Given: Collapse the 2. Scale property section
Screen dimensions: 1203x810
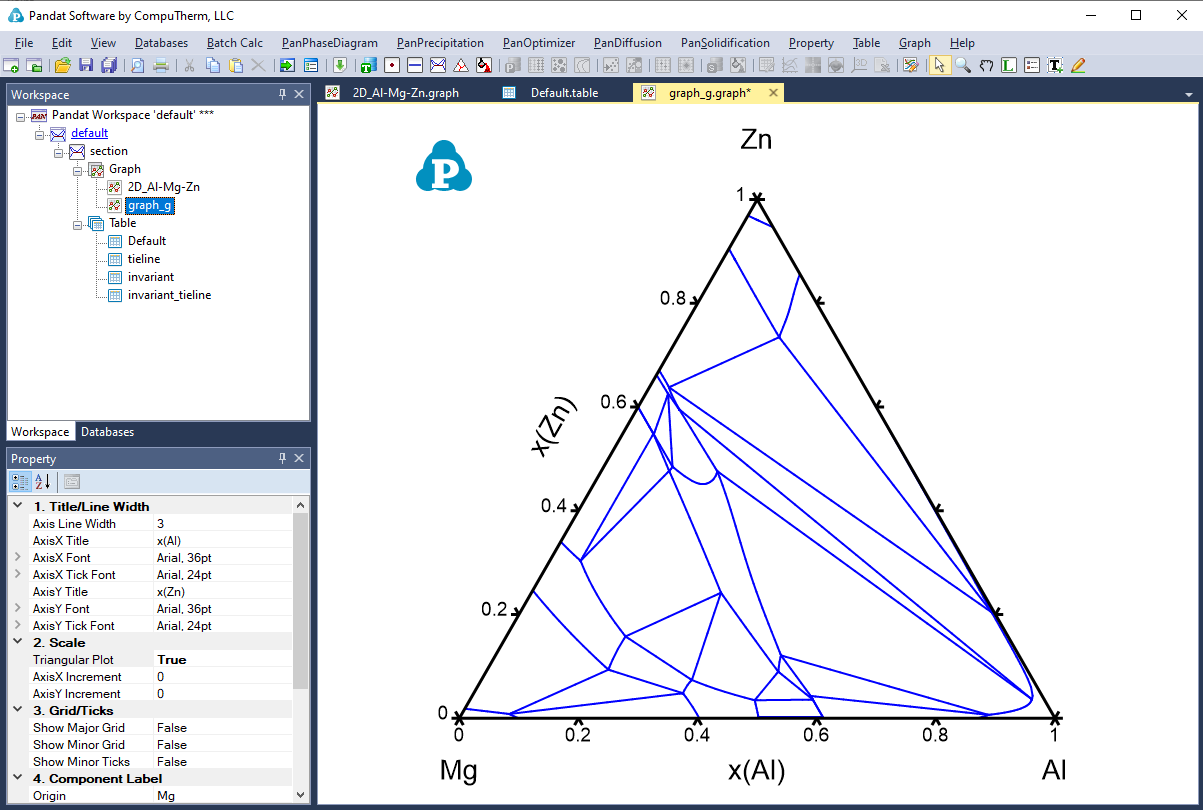Looking at the screenshot, I should [x=18, y=643].
